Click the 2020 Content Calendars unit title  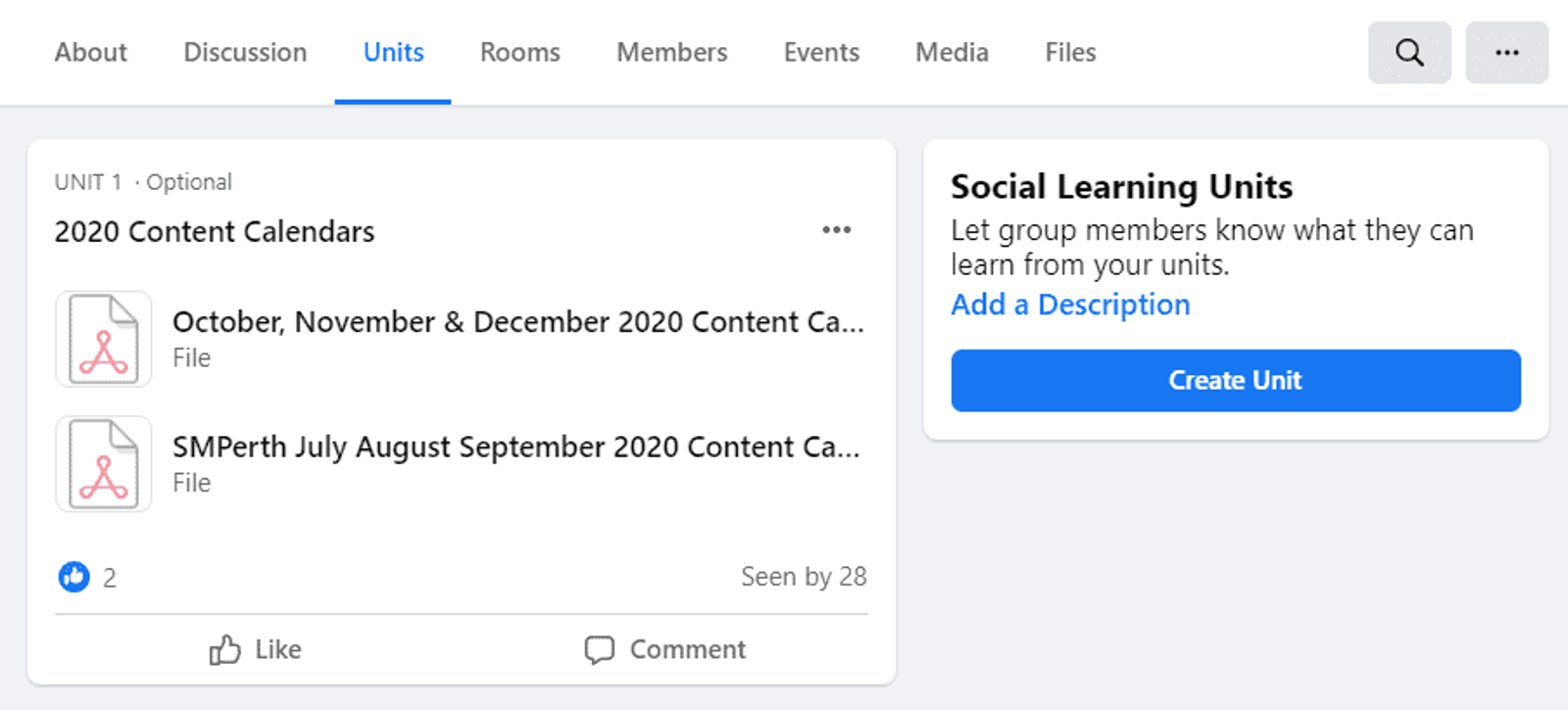pos(215,232)
